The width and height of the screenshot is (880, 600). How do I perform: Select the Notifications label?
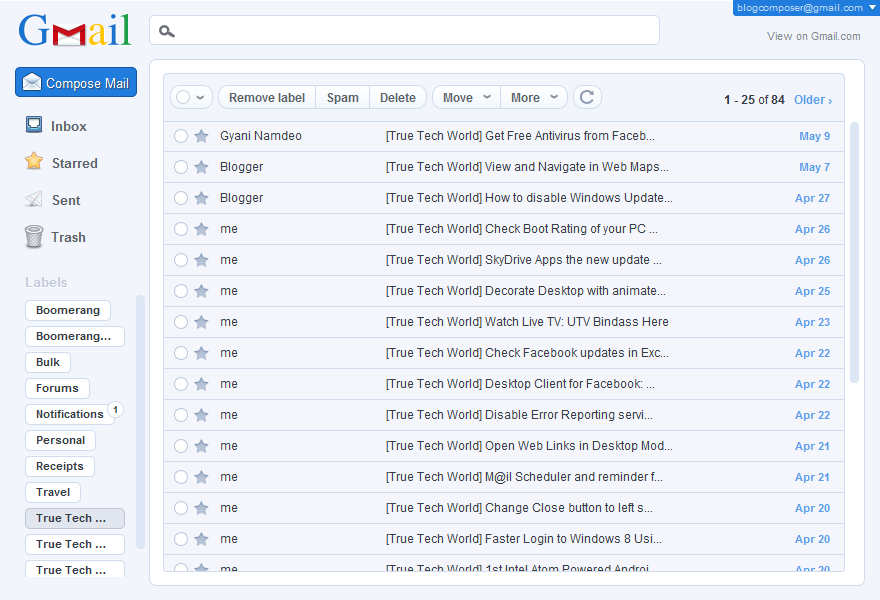click(x=70, y=414)
